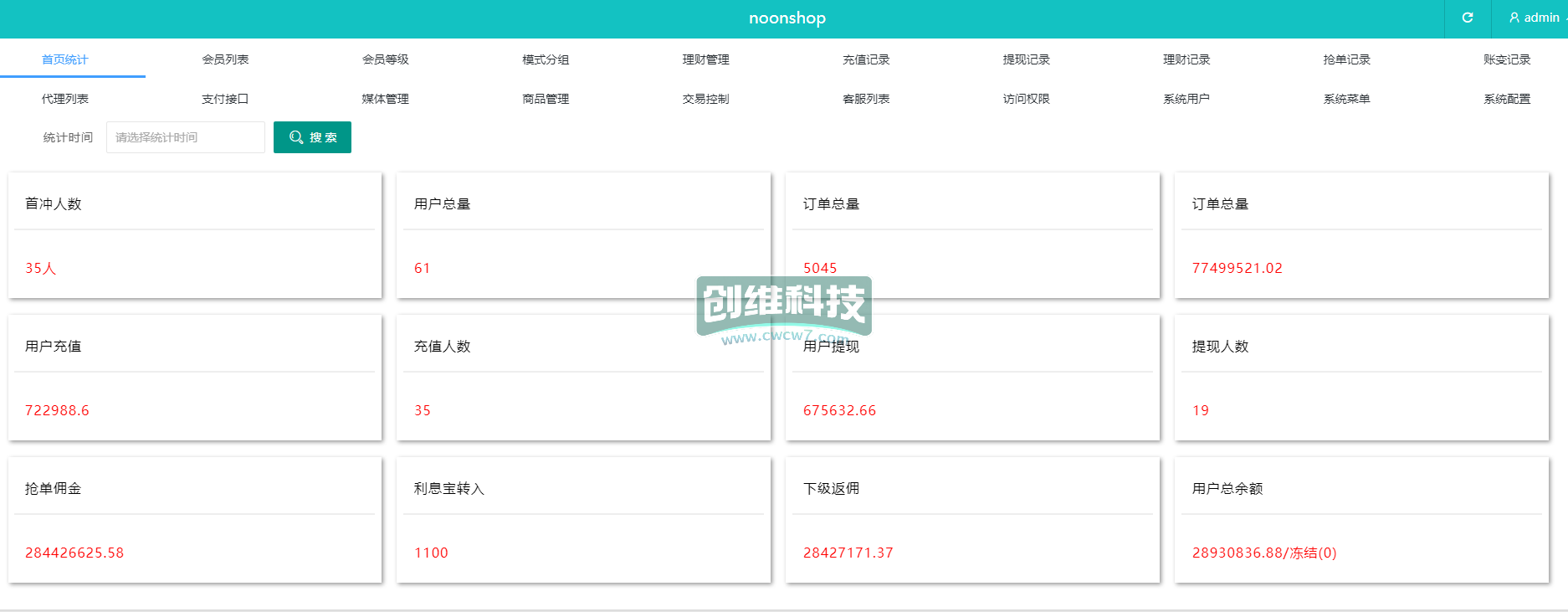Open 账变记录 menu item

(x=1507, y=59)
